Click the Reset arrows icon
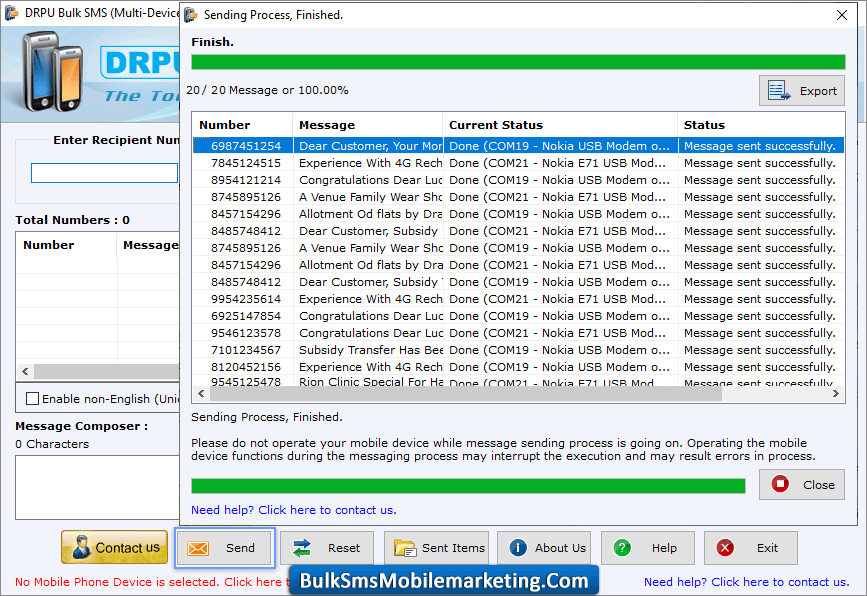Viewport: 867px width, 596px height. (x=302, y=548)
